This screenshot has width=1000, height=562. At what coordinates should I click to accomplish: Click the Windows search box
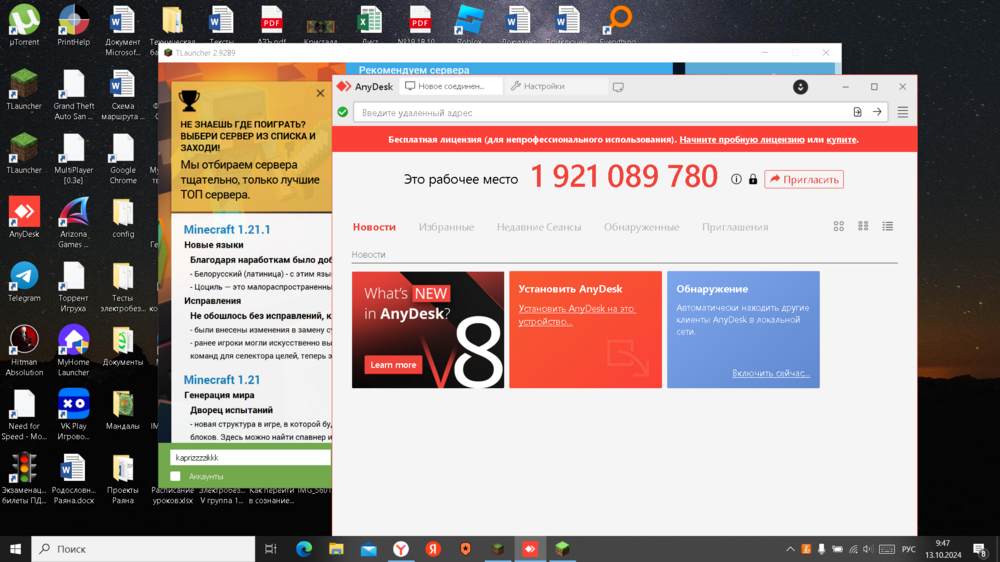[x=143, y=549]
